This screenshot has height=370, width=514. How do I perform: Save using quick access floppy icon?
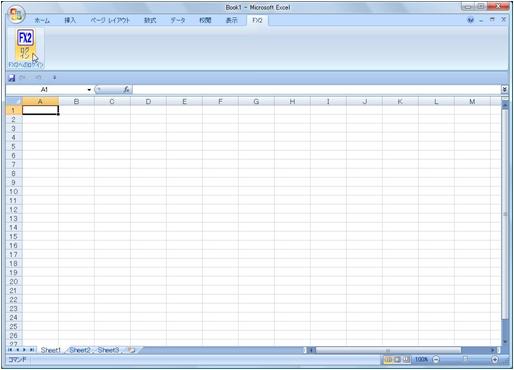pyautogui.click(x=12, y=78)
